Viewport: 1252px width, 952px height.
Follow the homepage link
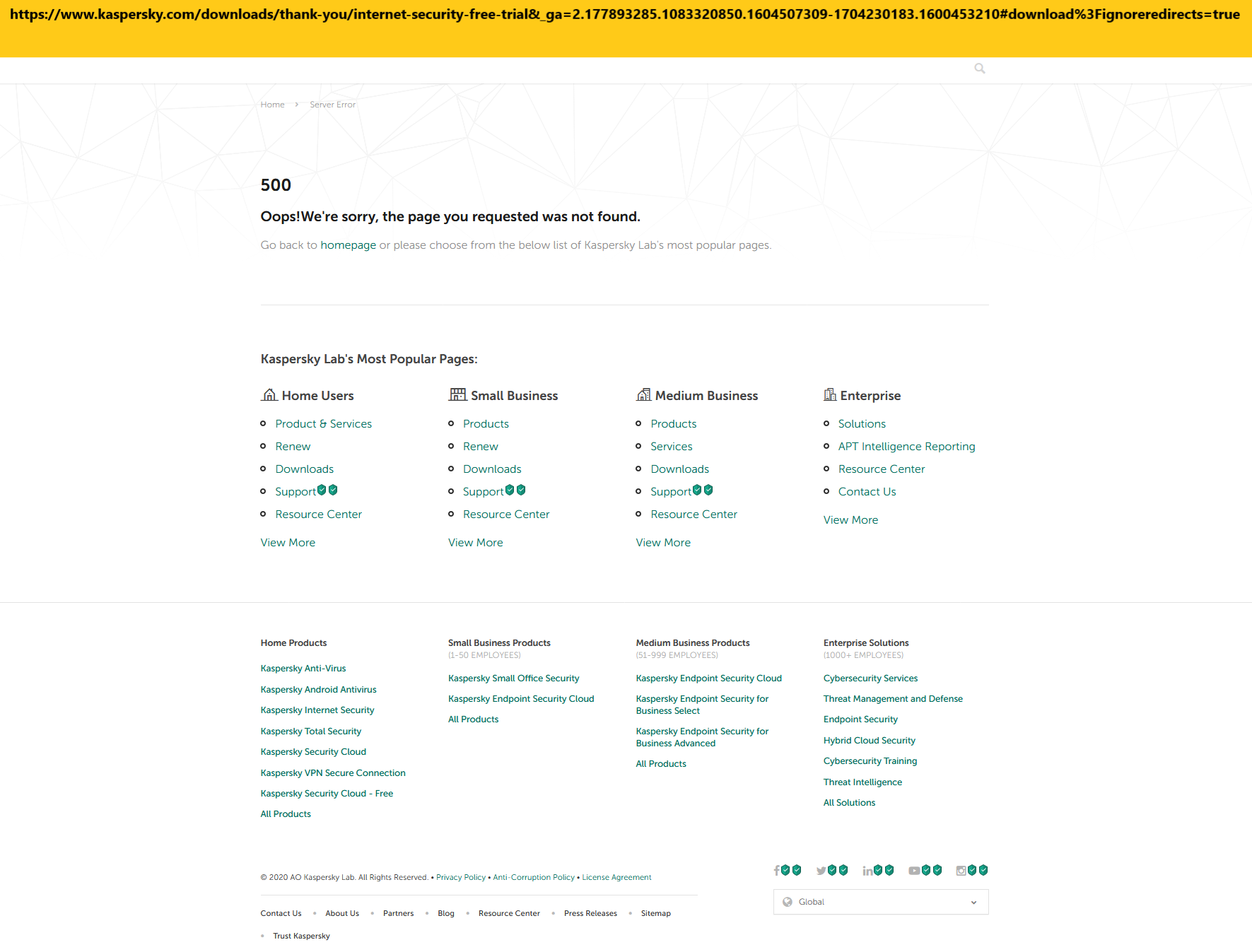(348, 245)
